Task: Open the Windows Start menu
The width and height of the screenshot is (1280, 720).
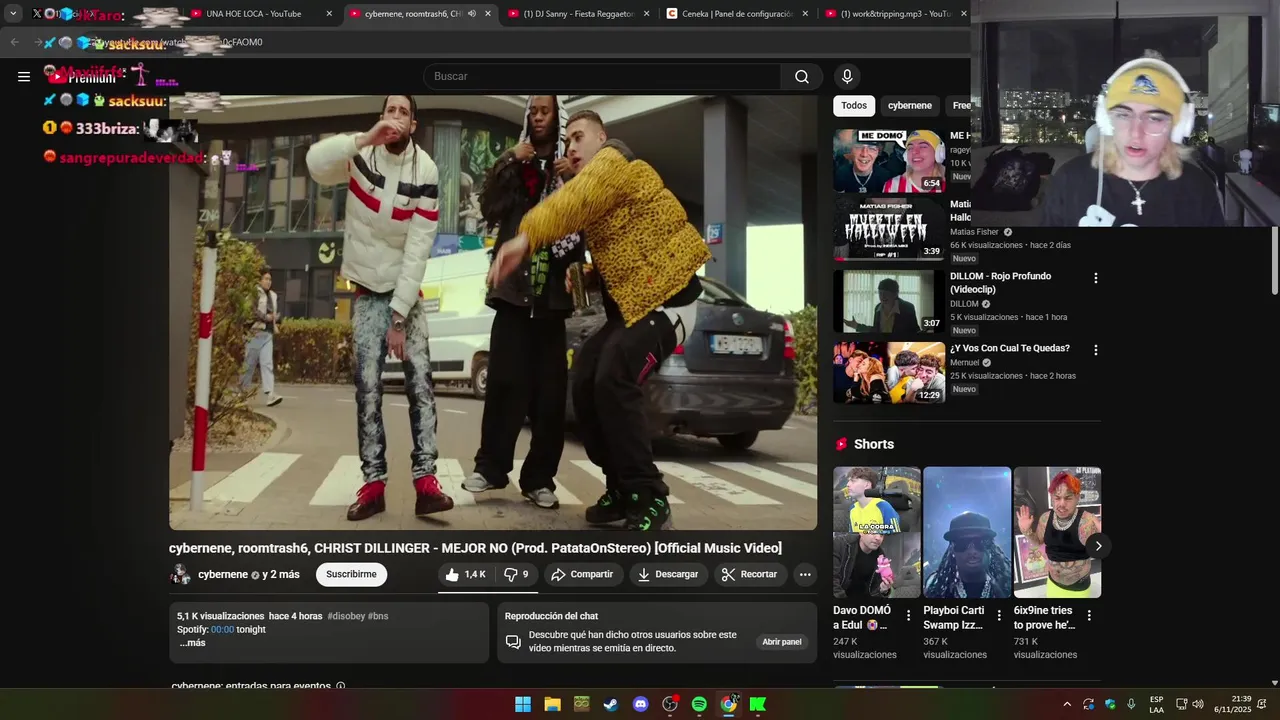Action: pyautogui.click(x=523, y=704)
